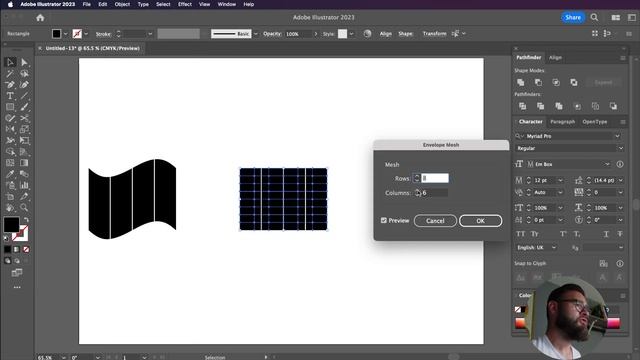Toggle Small Caps in Character panel
Viewport: 640px width, 360px height.
click(534, 234)
